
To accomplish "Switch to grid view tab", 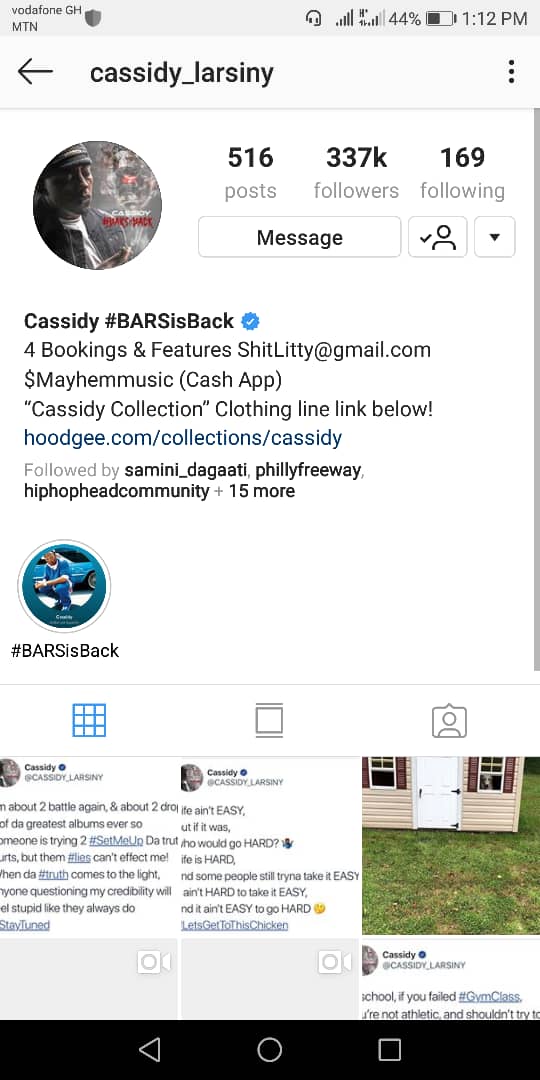I will pyautogui.click(x=90, y=720).
